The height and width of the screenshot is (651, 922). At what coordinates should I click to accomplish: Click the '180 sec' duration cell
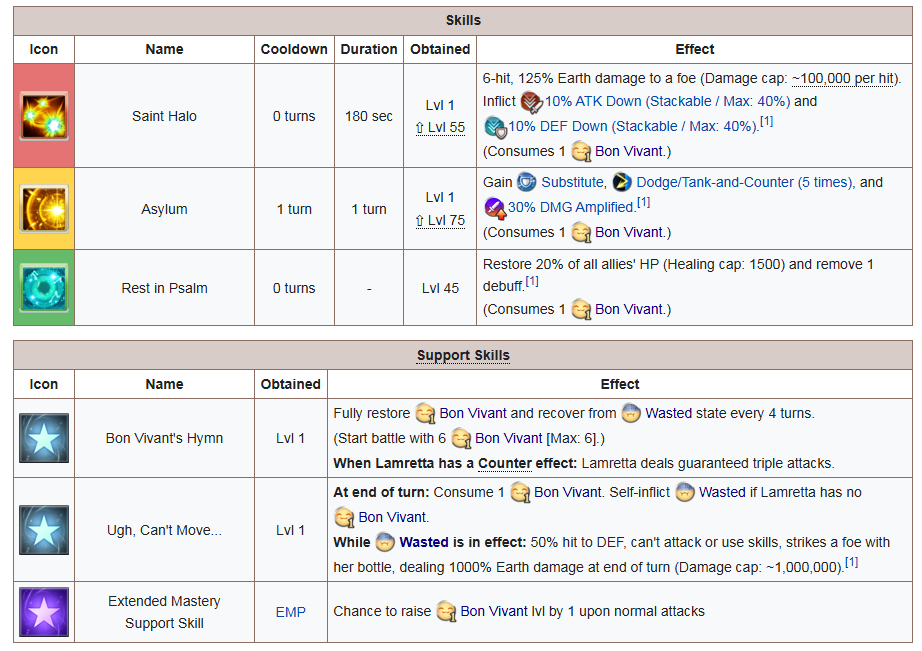pos(369,116)
